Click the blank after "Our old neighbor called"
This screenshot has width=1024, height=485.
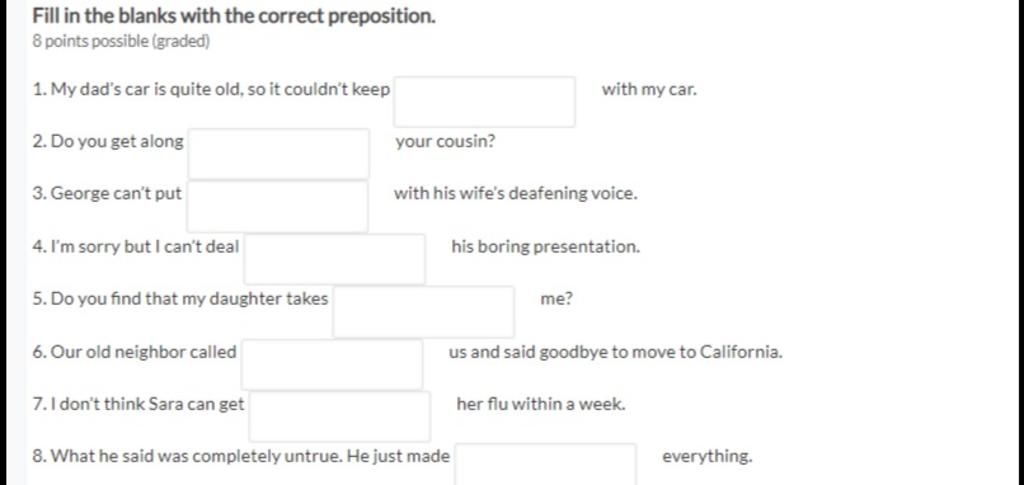(x=332, y=364)
